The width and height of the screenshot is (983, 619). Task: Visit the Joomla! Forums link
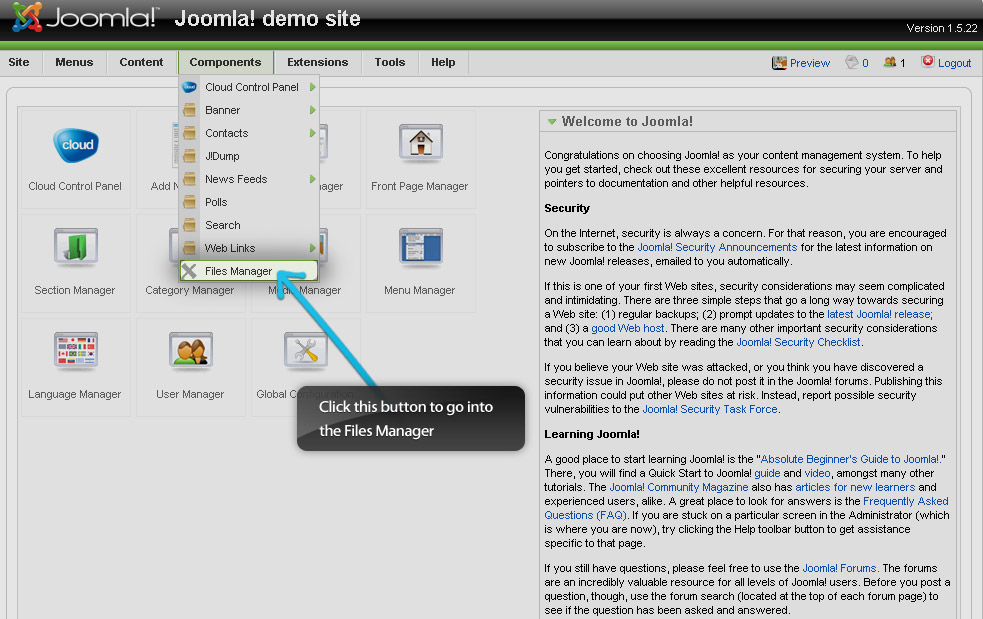(839, 568)
